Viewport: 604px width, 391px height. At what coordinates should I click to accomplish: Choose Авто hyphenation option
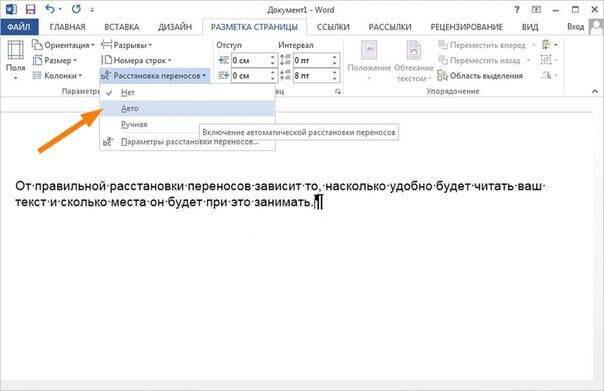point(187,108)
